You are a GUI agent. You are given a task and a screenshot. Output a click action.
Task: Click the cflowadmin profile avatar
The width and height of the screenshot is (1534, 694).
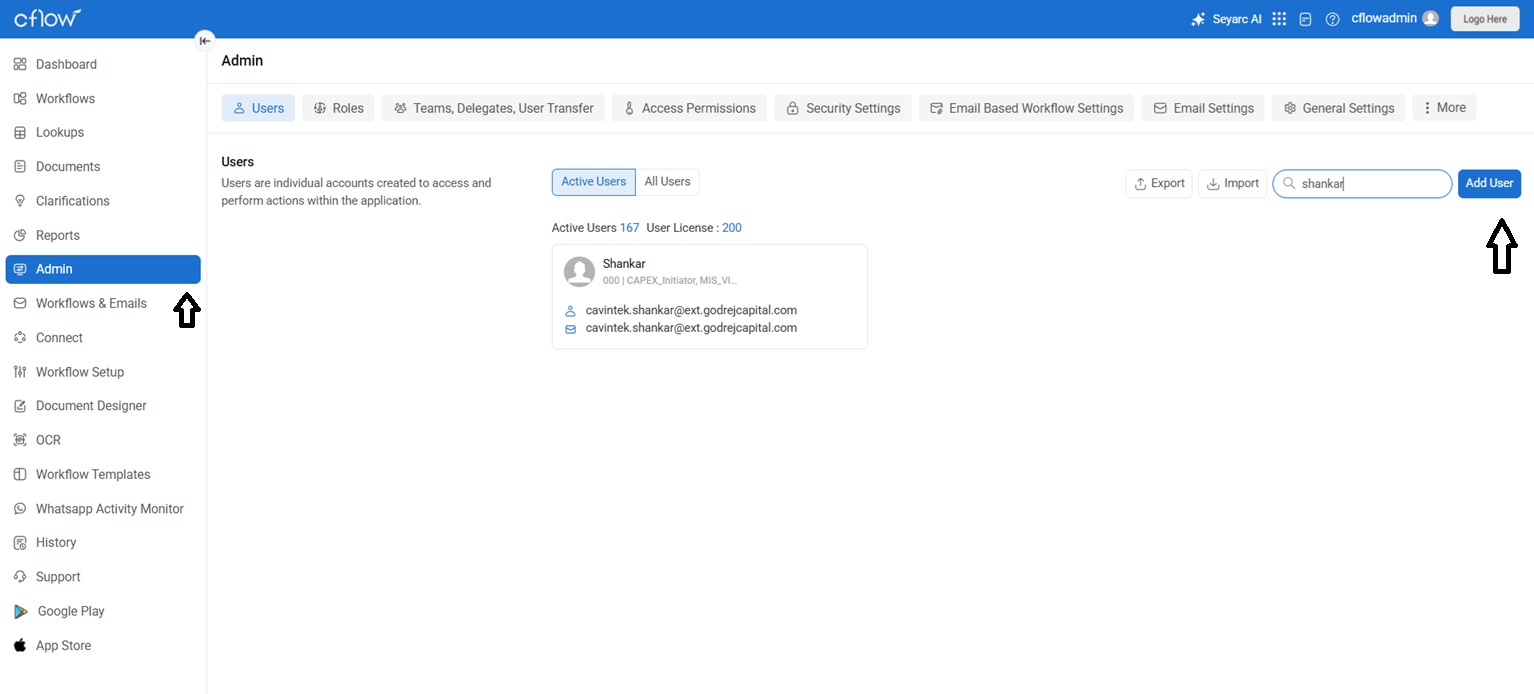click(1430, 19)
